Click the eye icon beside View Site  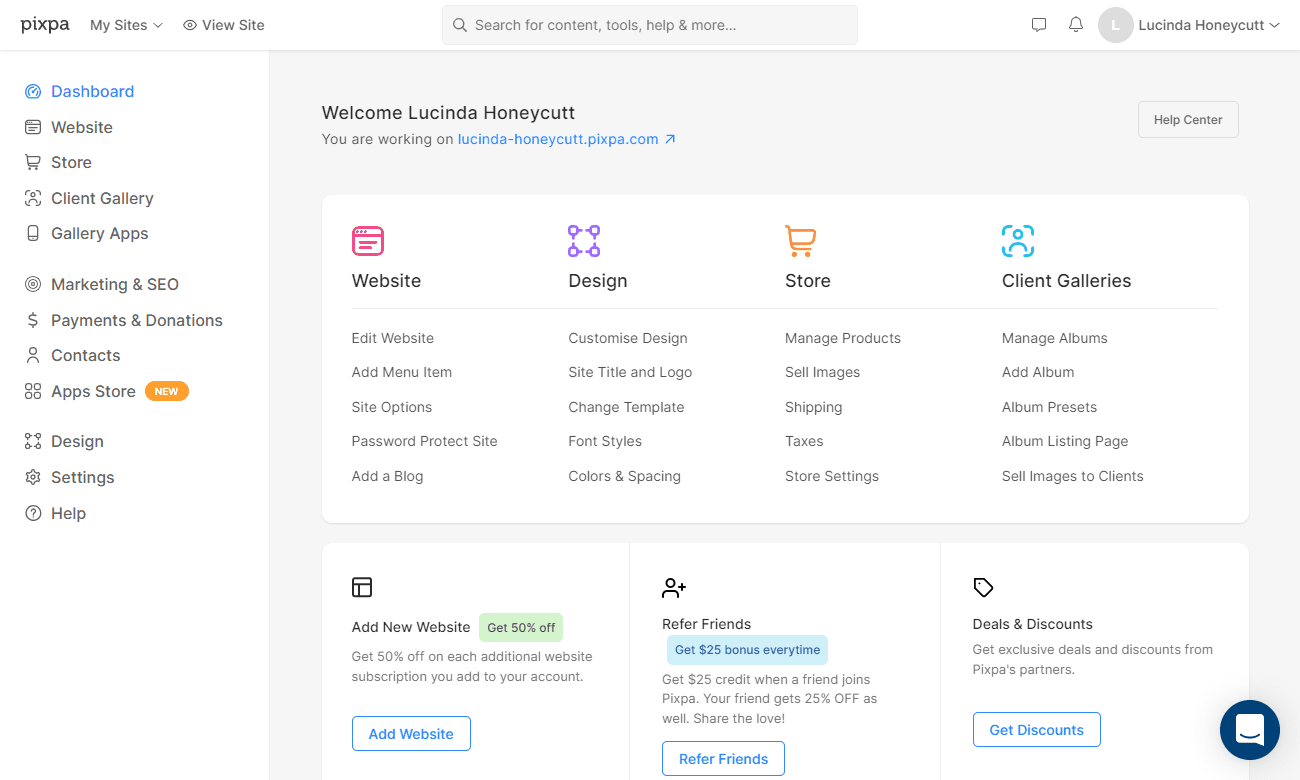tap(190, 25)
